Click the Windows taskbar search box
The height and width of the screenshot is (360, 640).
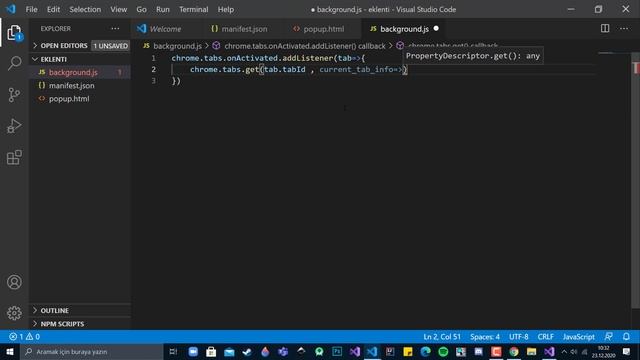(x=91, y=351)
